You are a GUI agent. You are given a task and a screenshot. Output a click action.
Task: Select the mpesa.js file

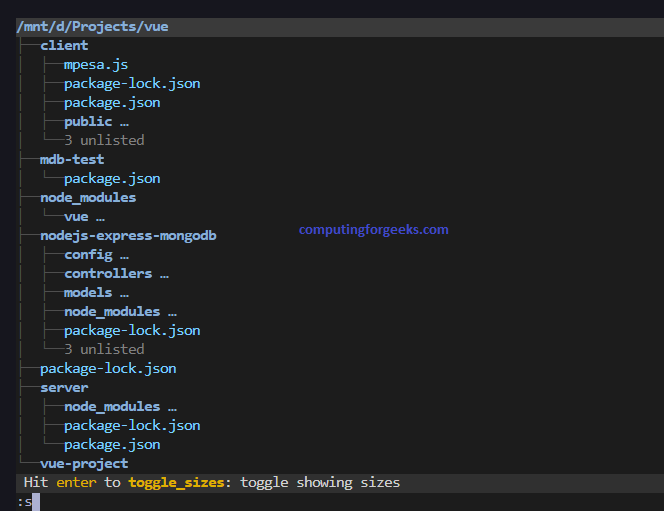(96, 64)
